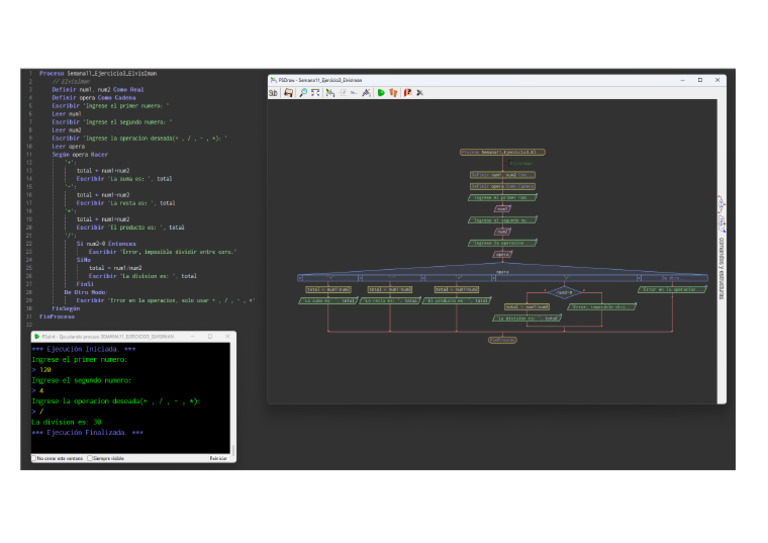Screen dimensions: 768x543
Task: Select the 'Definir opera Como Cadena' block in diagram
Action: 503,186
